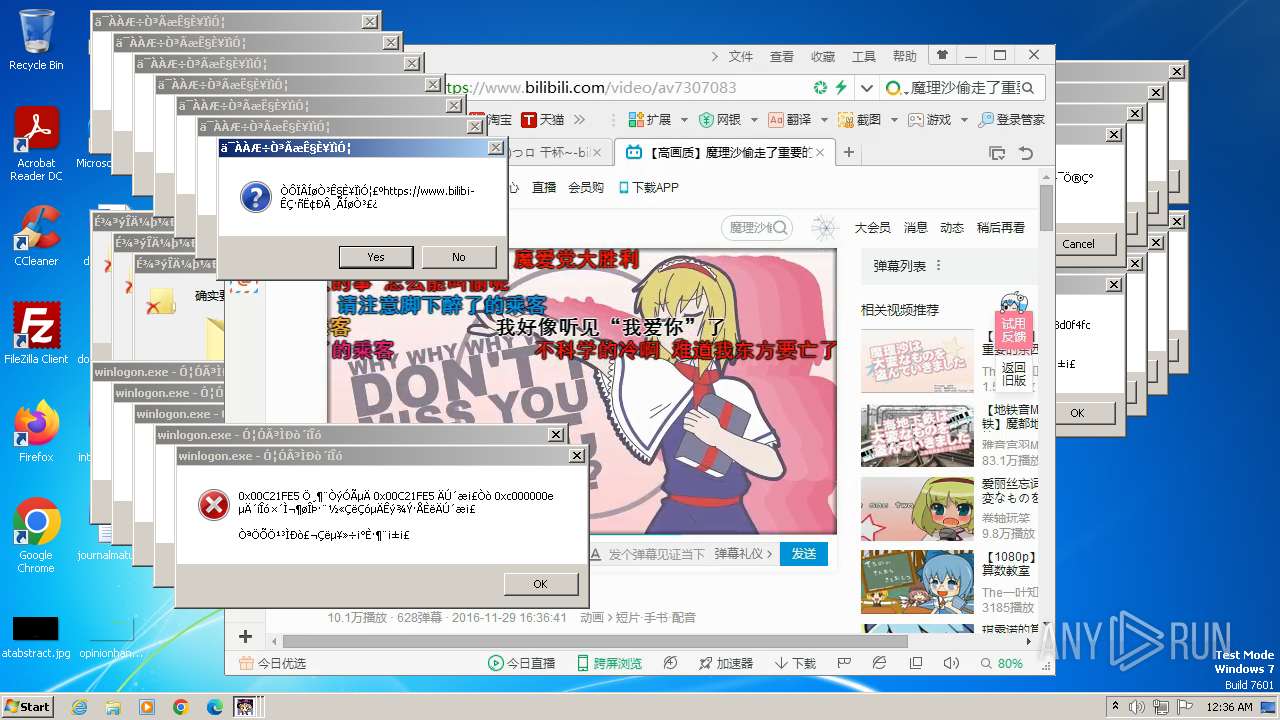
Task: Open 稍后再看 watch later link
Action: click(1001, 228)
